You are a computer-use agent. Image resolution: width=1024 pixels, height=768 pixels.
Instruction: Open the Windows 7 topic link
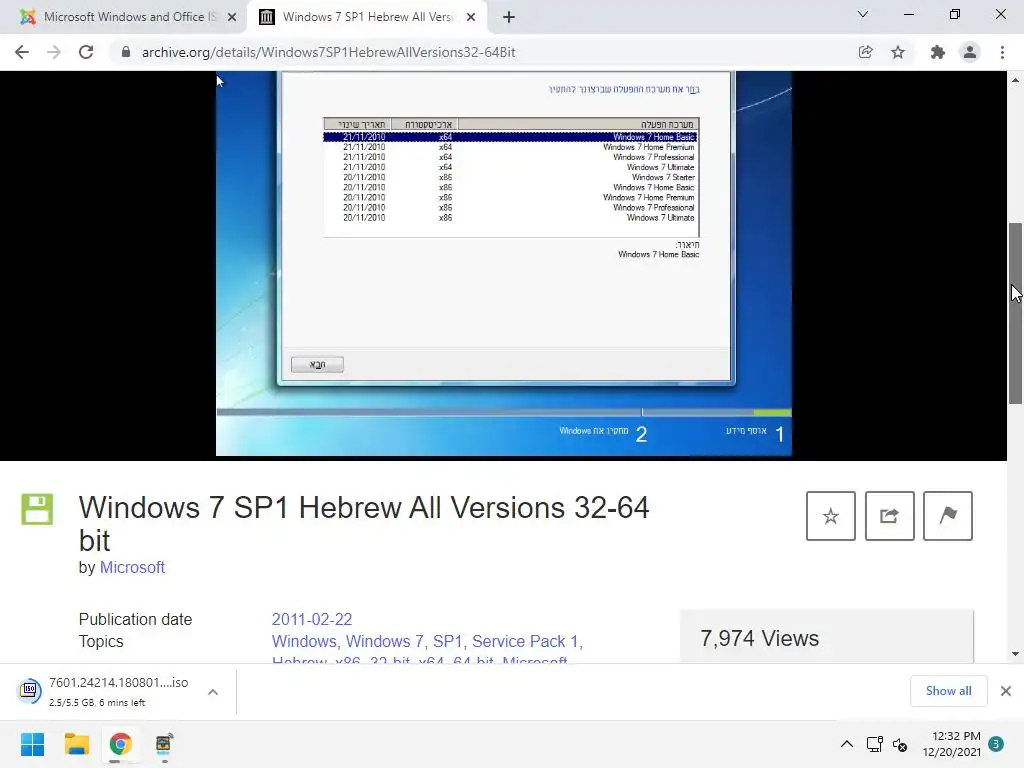(385, 641)
